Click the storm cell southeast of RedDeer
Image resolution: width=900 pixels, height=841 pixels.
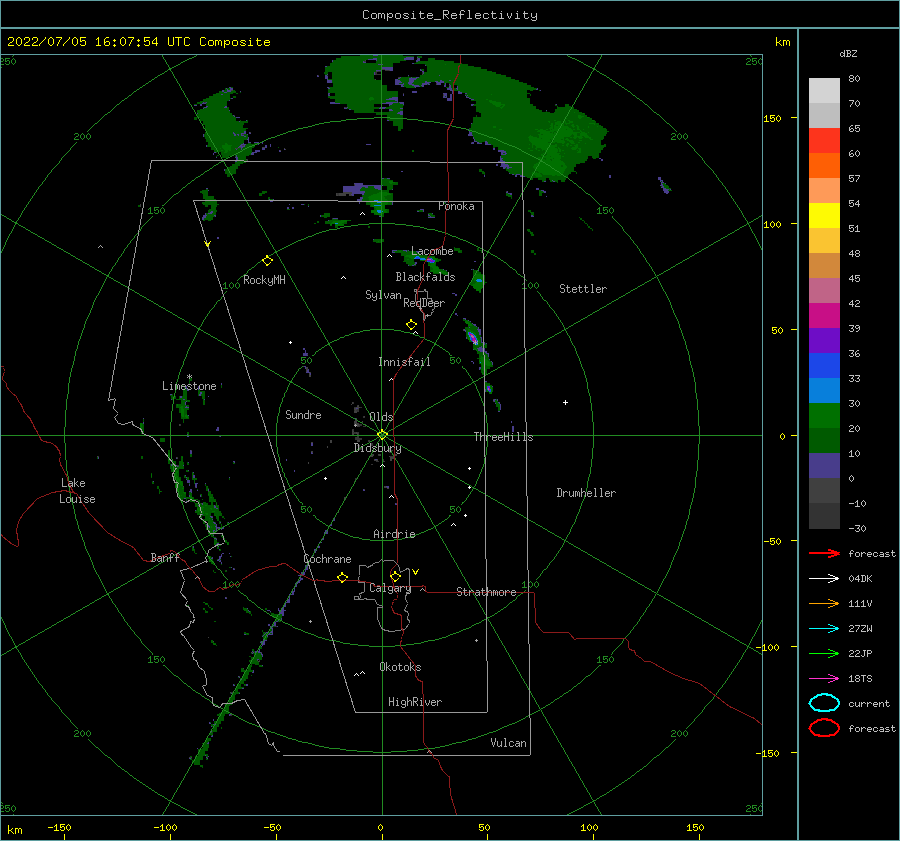click(x=473, y=338)
